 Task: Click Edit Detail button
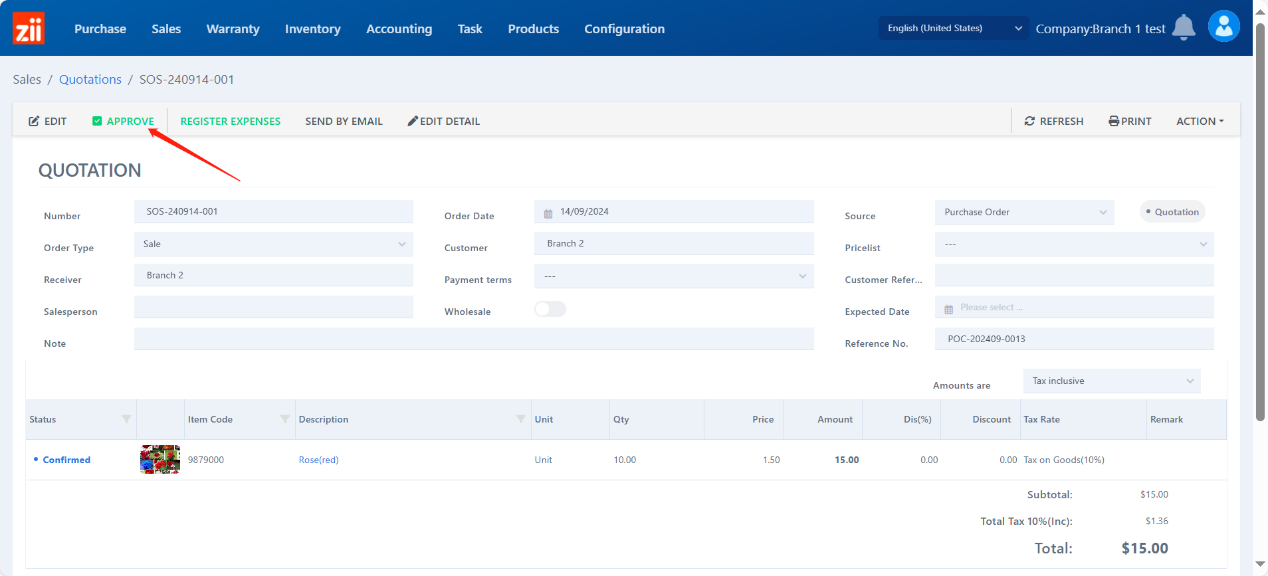(443, 121)
